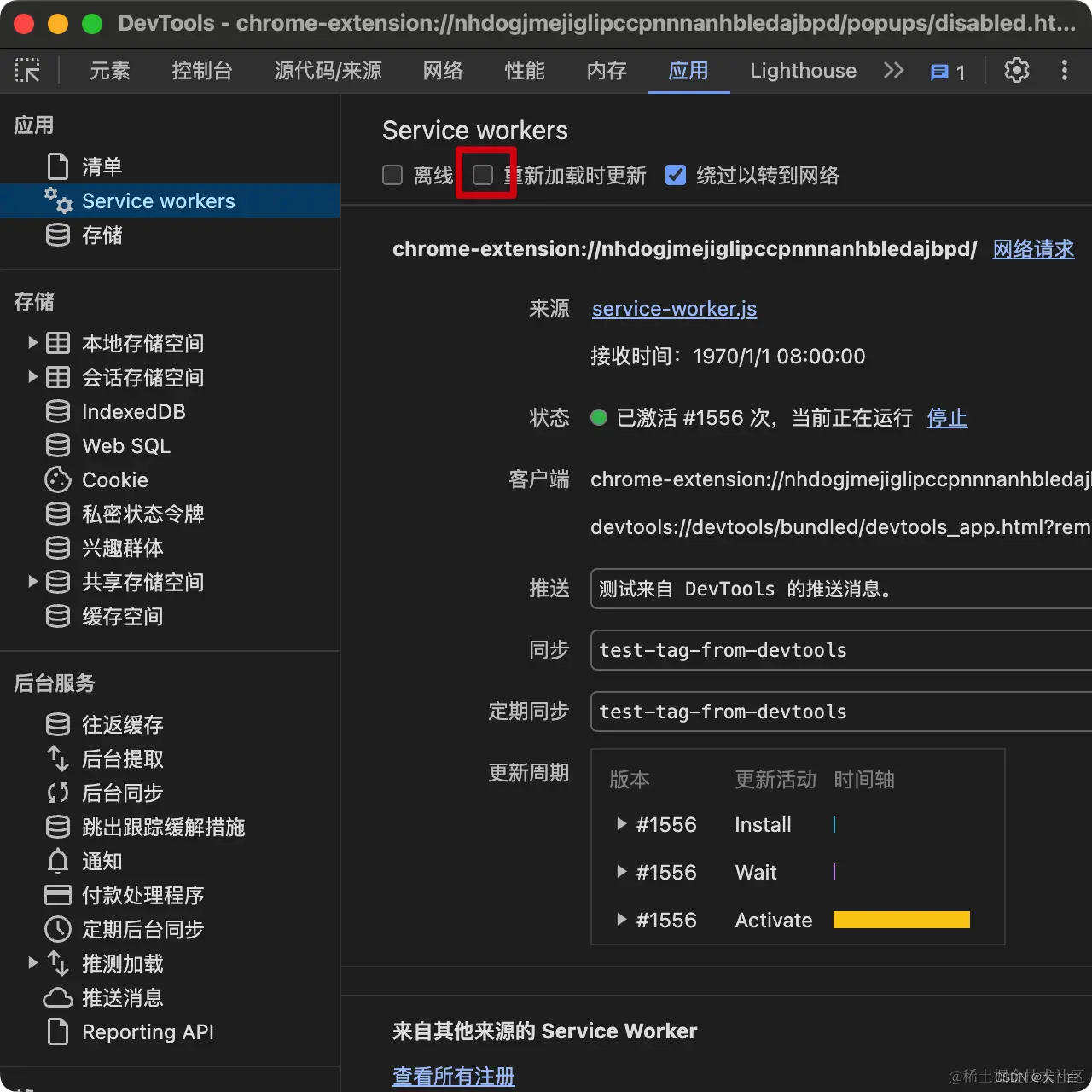Click the 私密状态令牌 database icon
This screenshot has height=1092, width=1092.
point(58,514)
